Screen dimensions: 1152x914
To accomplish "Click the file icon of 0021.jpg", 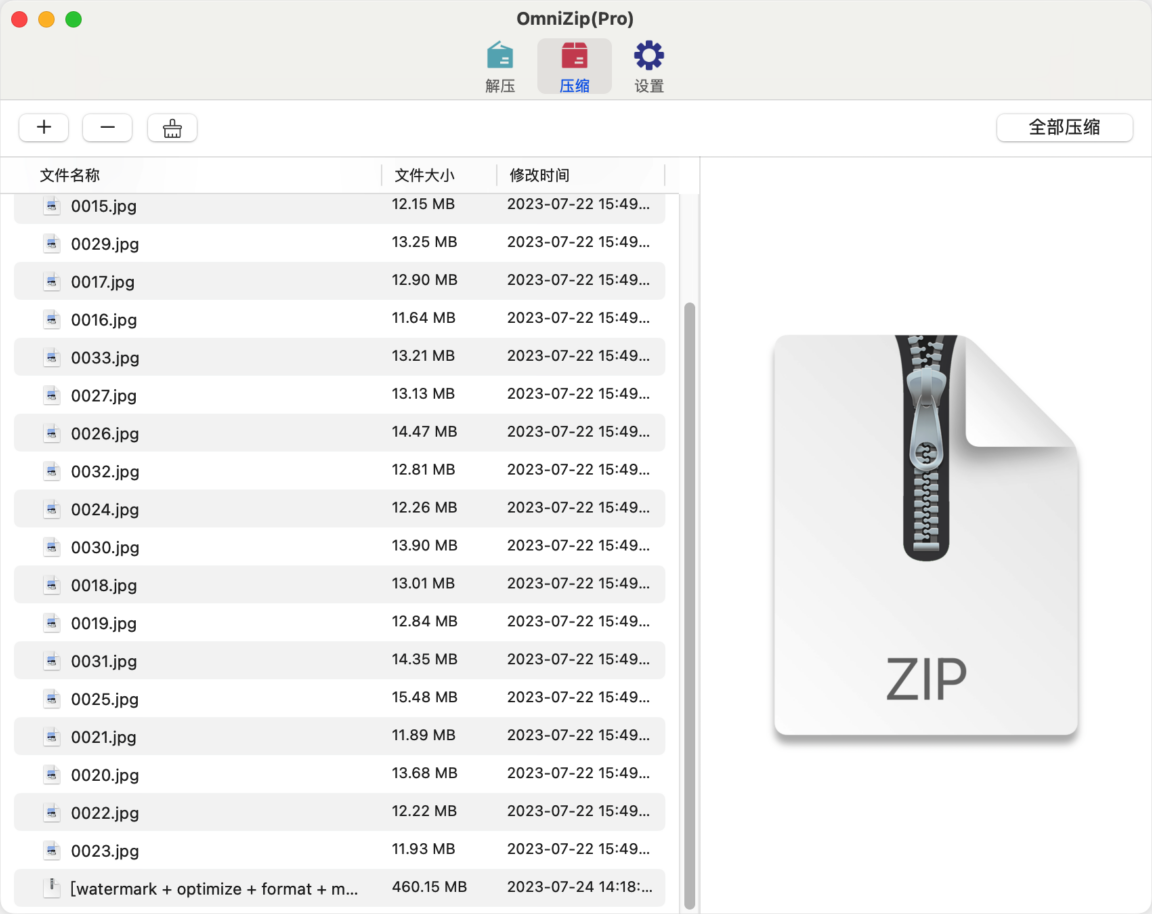I will [51, 737].
